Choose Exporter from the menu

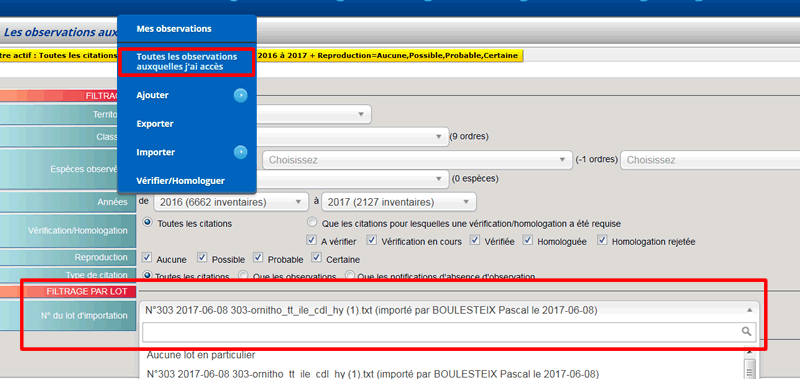pos(155,124)
